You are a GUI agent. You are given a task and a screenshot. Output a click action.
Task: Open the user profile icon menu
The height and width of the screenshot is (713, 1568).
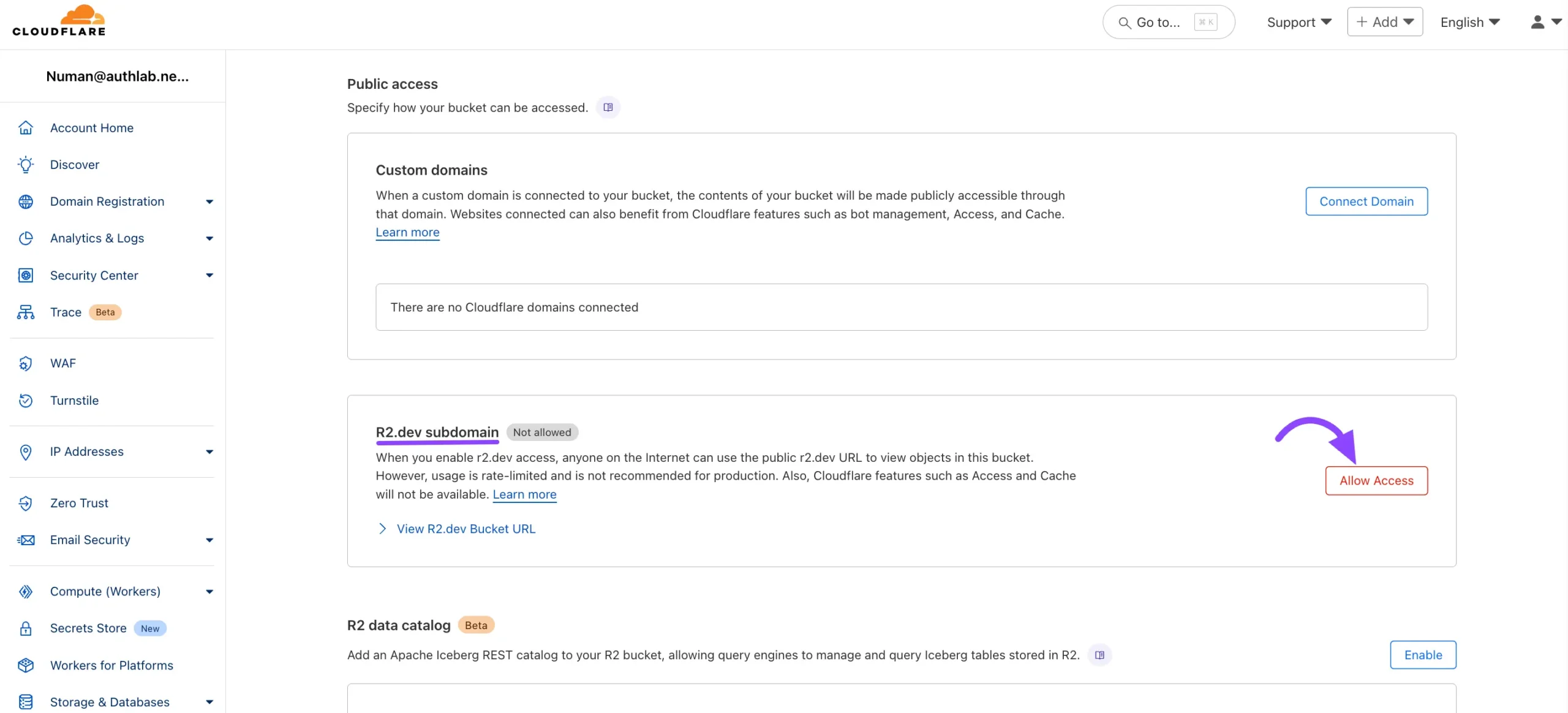[x=1545, y=22]
